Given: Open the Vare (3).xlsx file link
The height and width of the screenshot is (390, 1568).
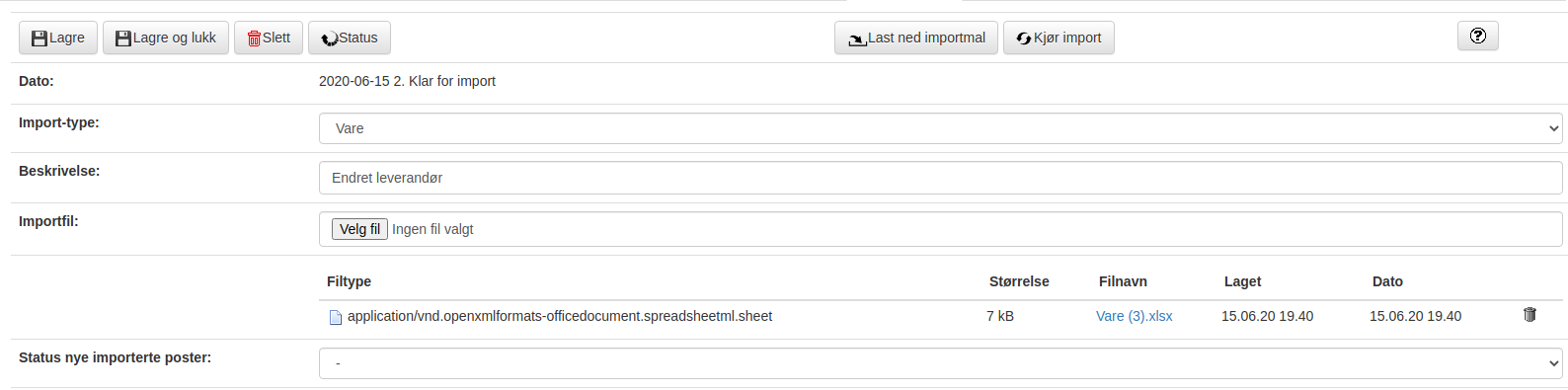Looking at the screenshot, I should pyautogui.click(x=1135, y=316).
